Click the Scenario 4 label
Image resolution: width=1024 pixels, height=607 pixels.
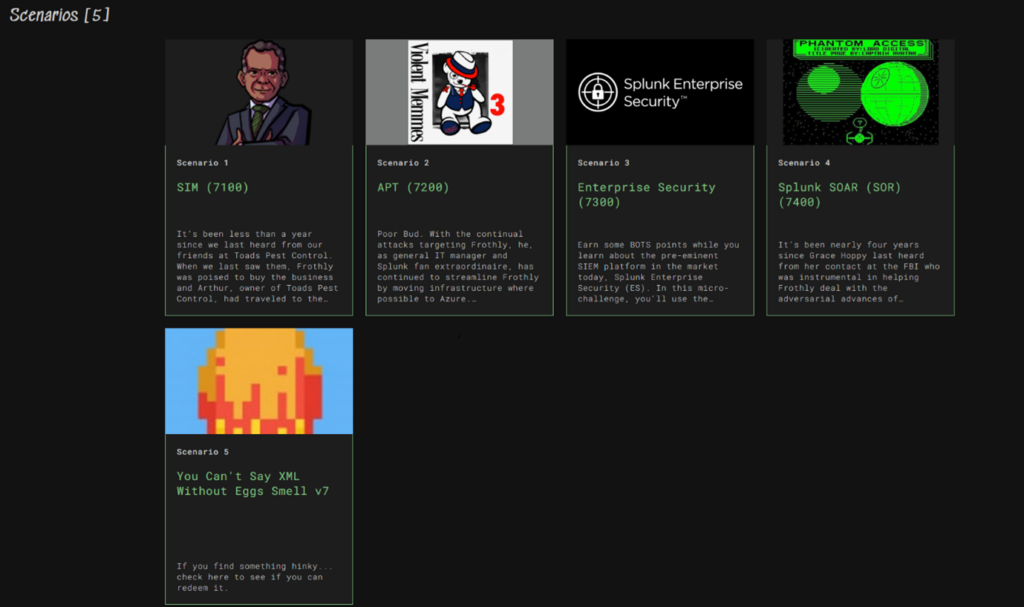tap(804, 163)
